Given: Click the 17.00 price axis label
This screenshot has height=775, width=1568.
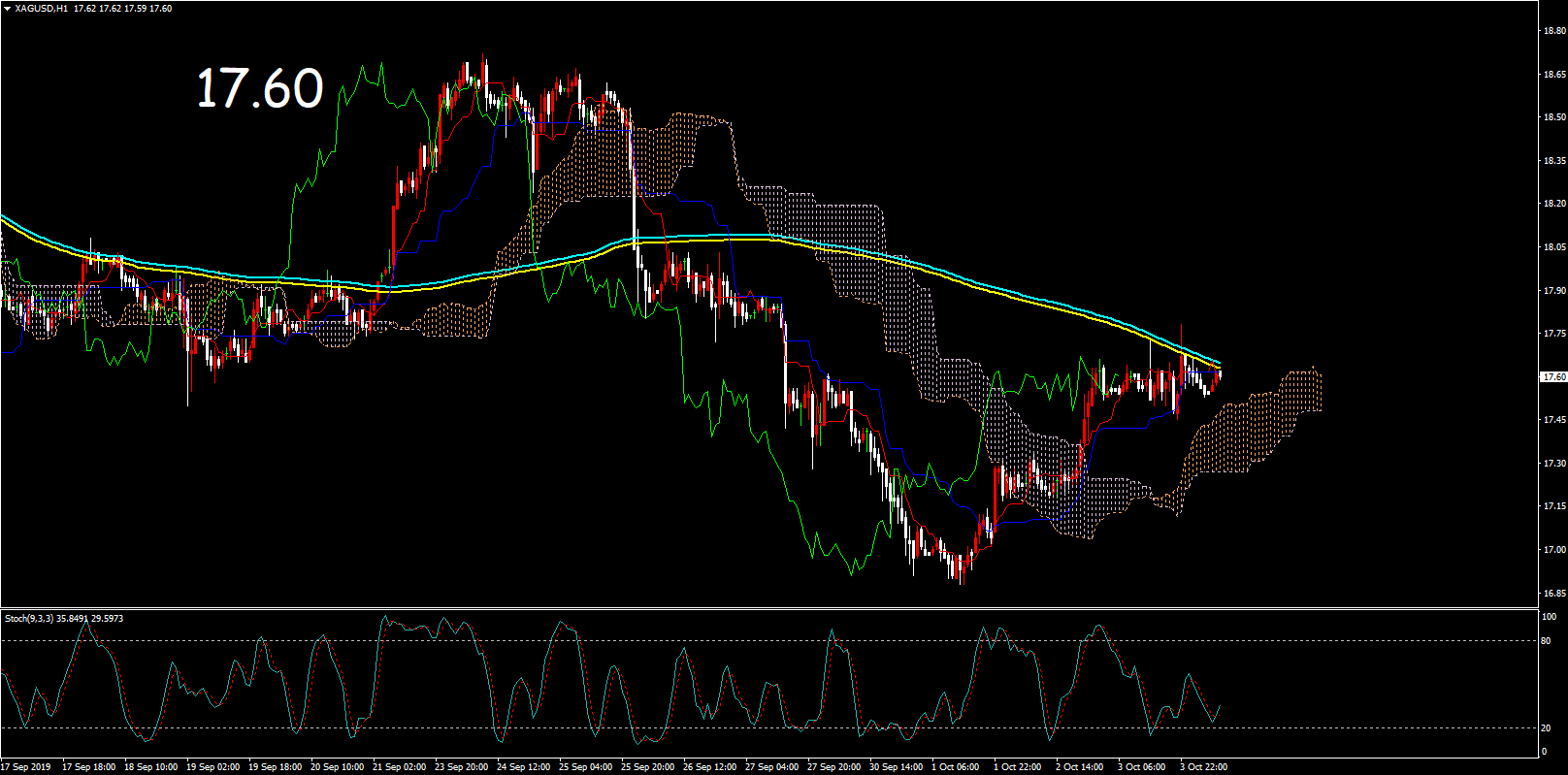Looking at the screenshot, I should pos(1554,550).
